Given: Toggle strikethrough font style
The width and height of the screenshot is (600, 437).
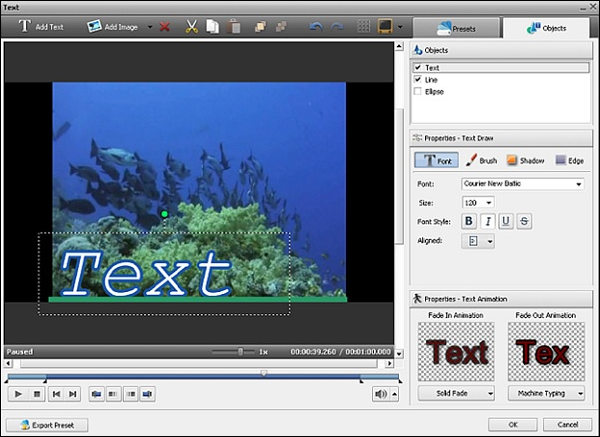Looking at the screenshot, I should point(524,221).
